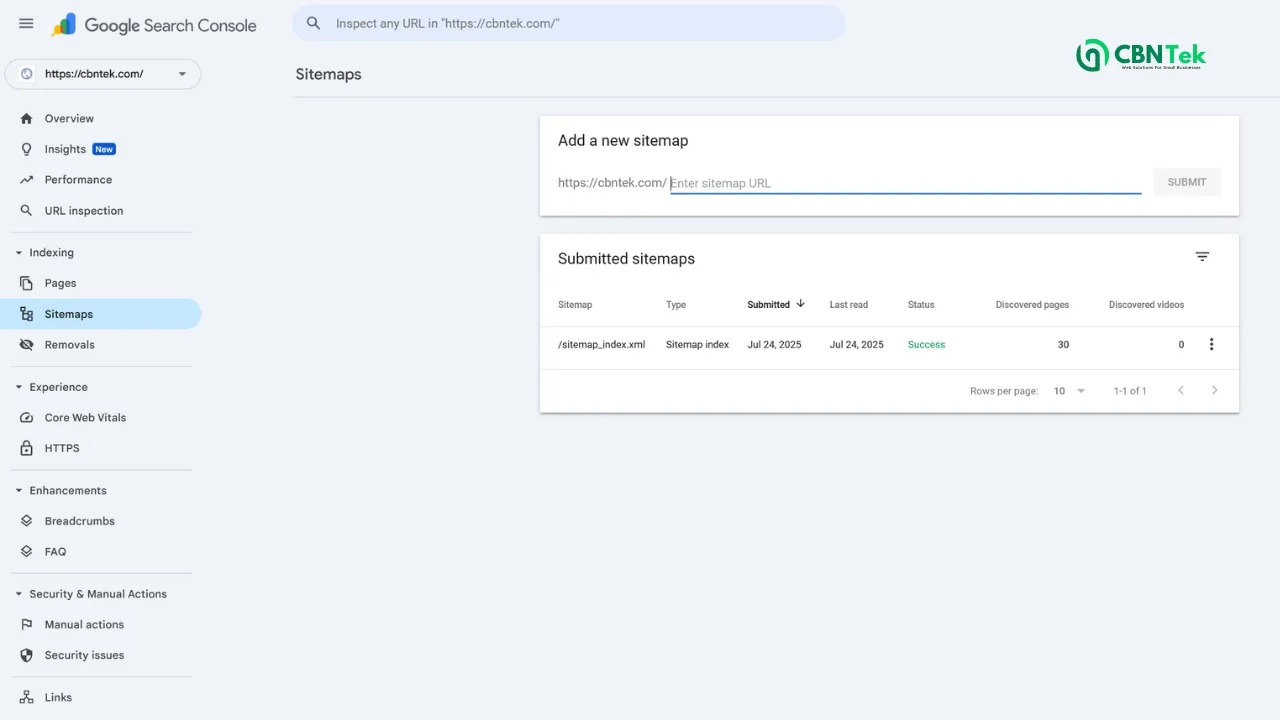The image size is (1280, 720).
Task: Sort by Discovered videos column header
Action: 1146,305
